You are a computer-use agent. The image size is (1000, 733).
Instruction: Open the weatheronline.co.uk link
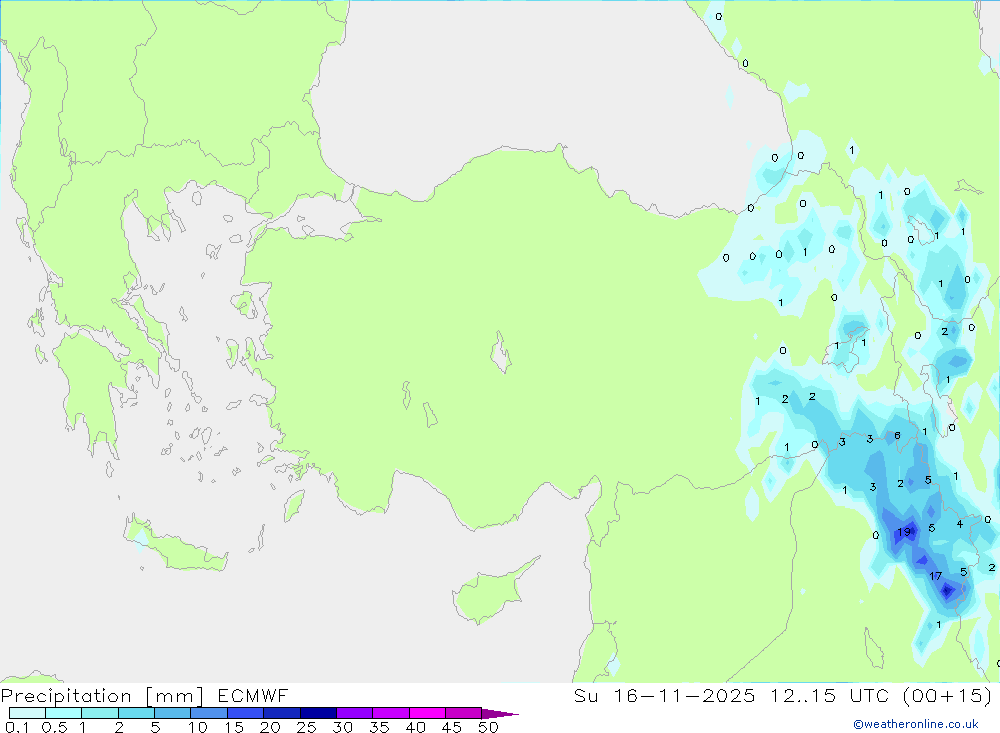tap(916, 724)
